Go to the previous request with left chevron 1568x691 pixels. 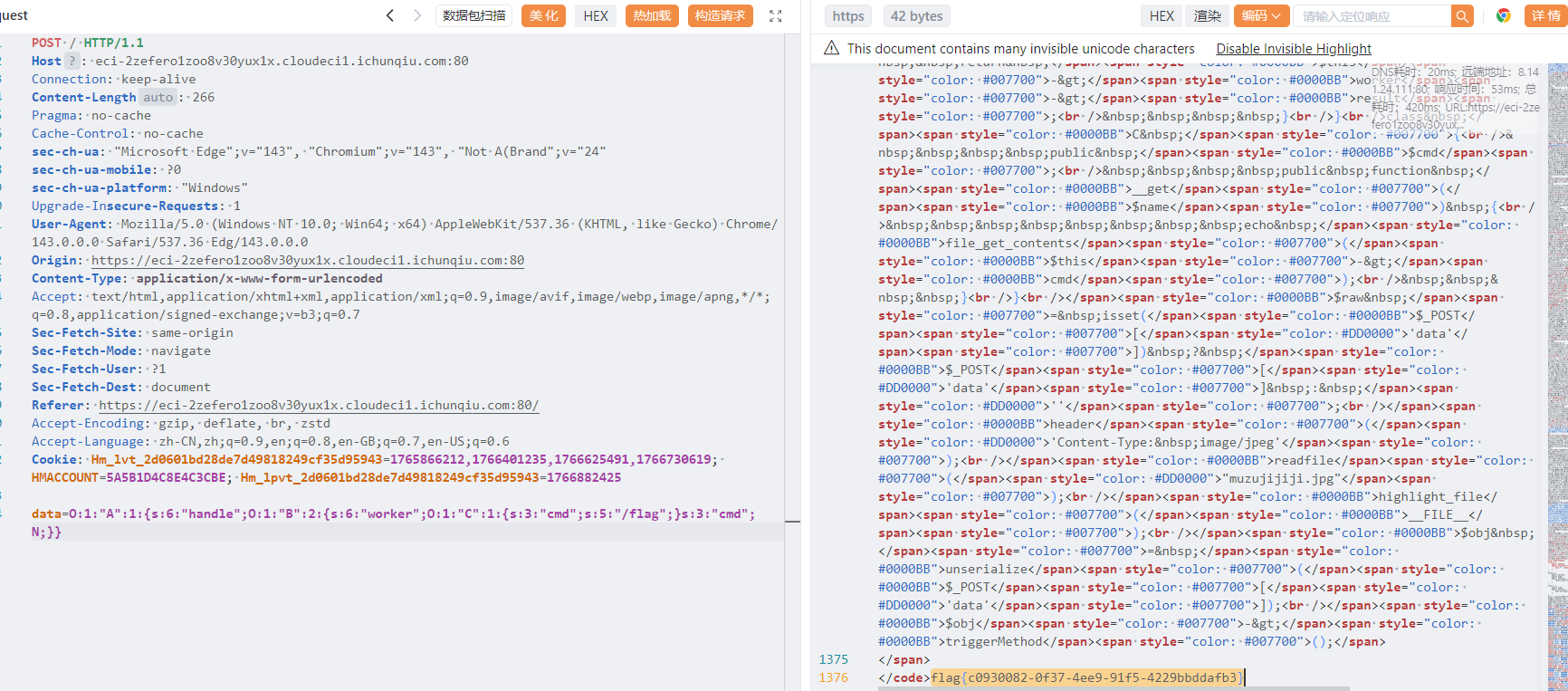(390, 15)
